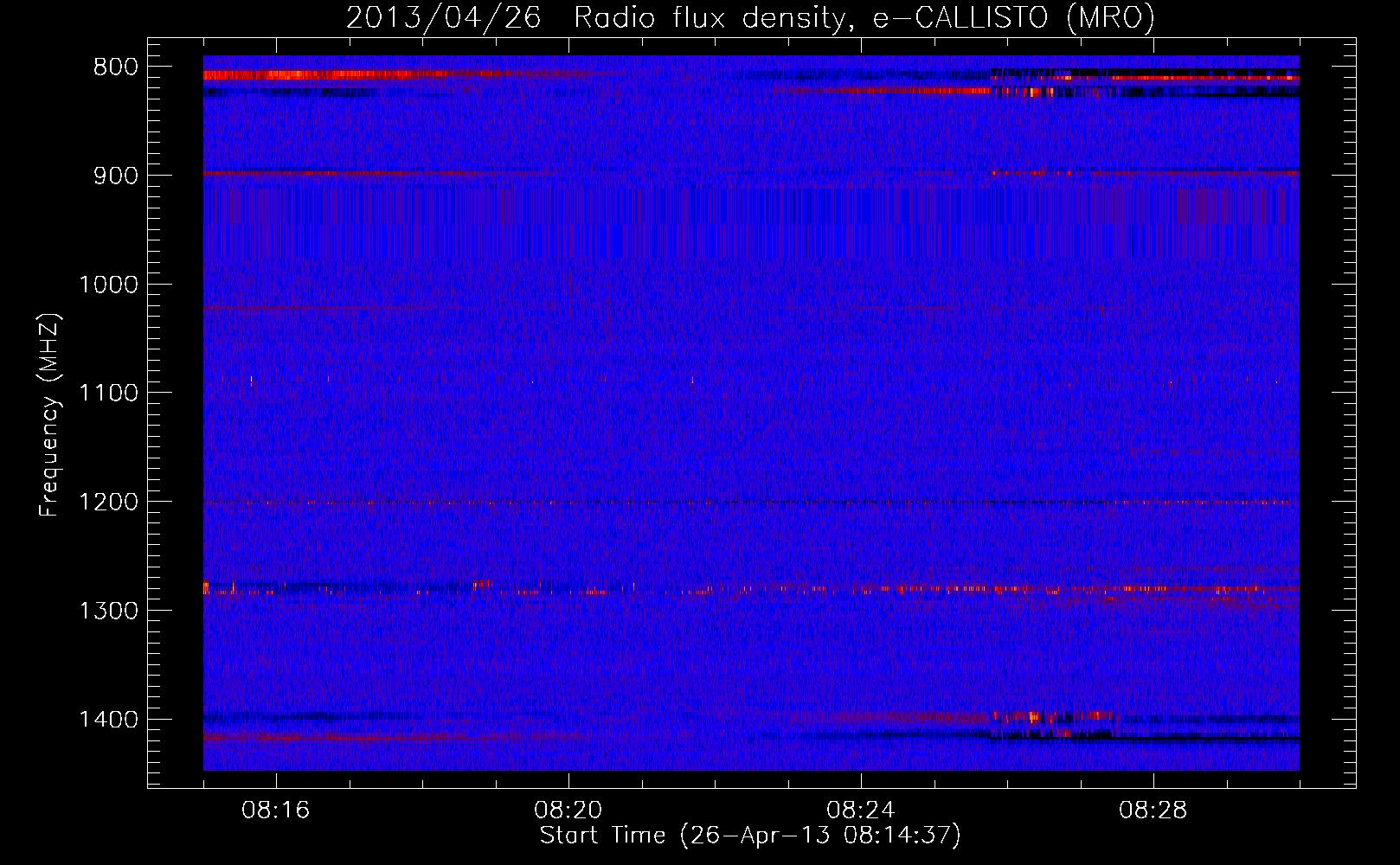Viewport: 1400px width, 865px height.
Task: Click the 1300 frequency tick label
Action: [x=108, y=612]
